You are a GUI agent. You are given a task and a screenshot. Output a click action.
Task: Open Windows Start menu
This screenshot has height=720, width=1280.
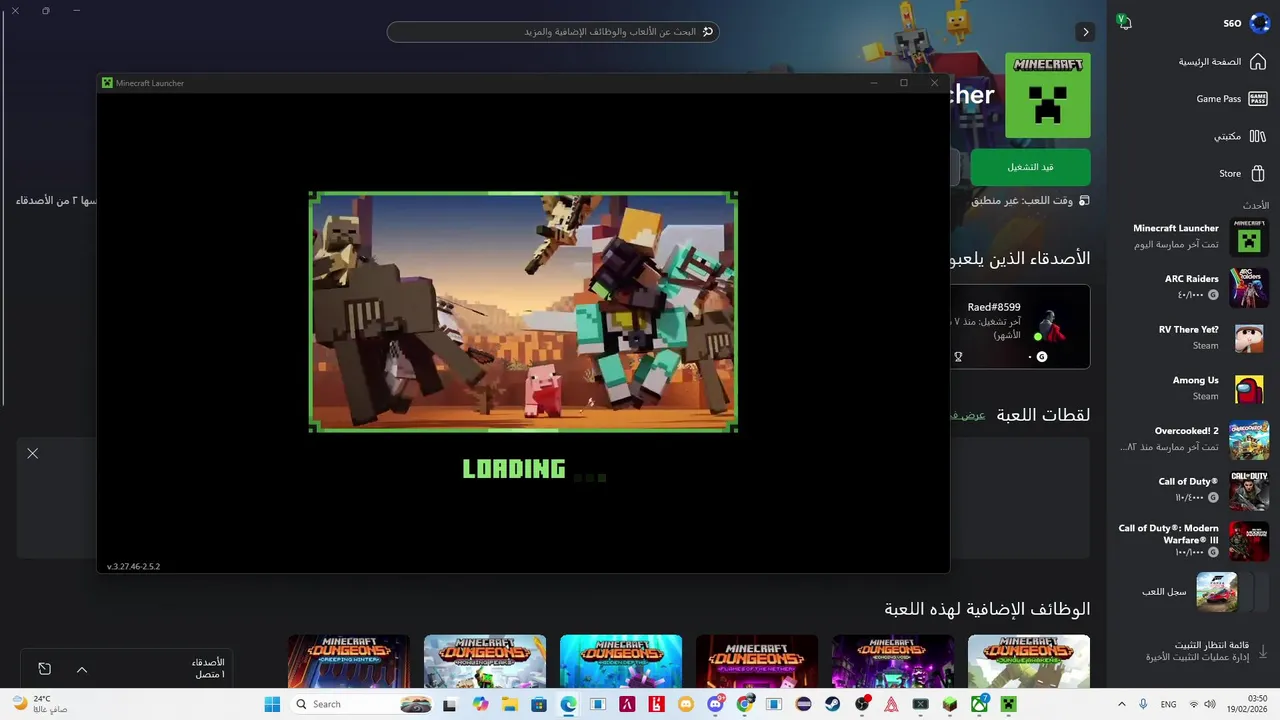[x=272, y=704]
